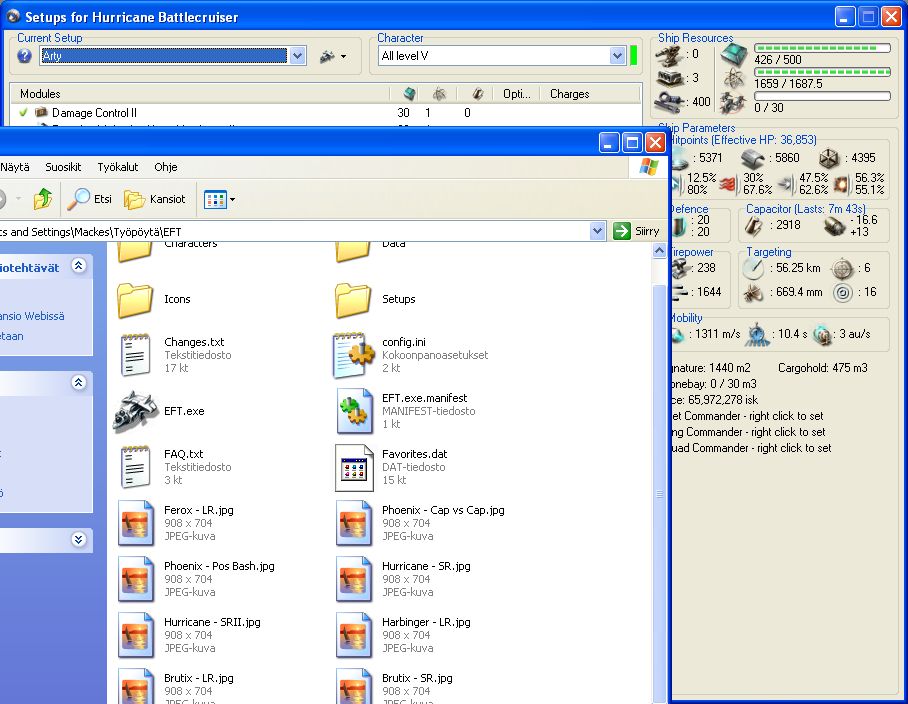Click the green status indicator beside Character dropdown

634,56
